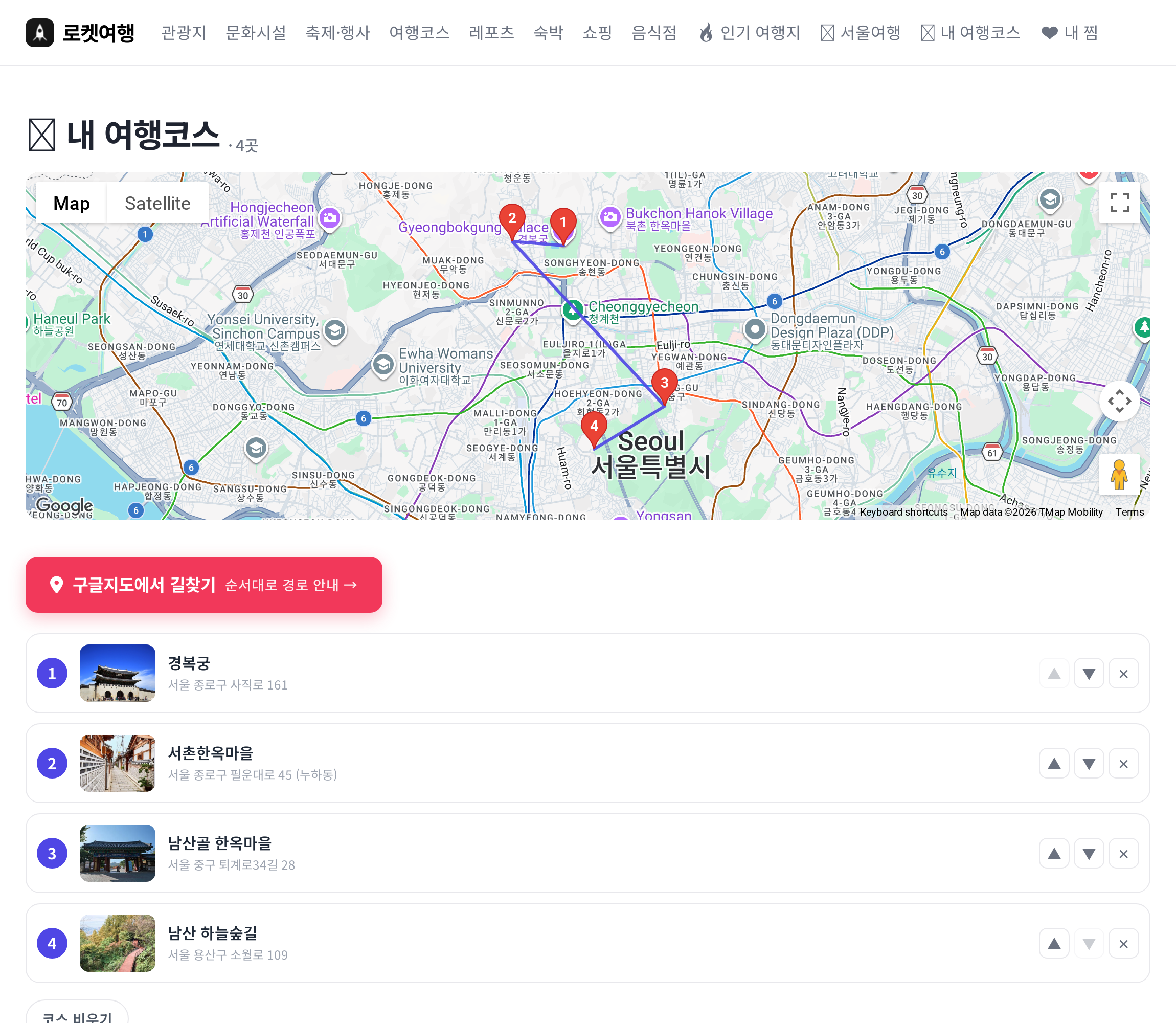Open 내 찜 favorites with heart
Screen dimensions: 1176x1023
pos(1070,33)
